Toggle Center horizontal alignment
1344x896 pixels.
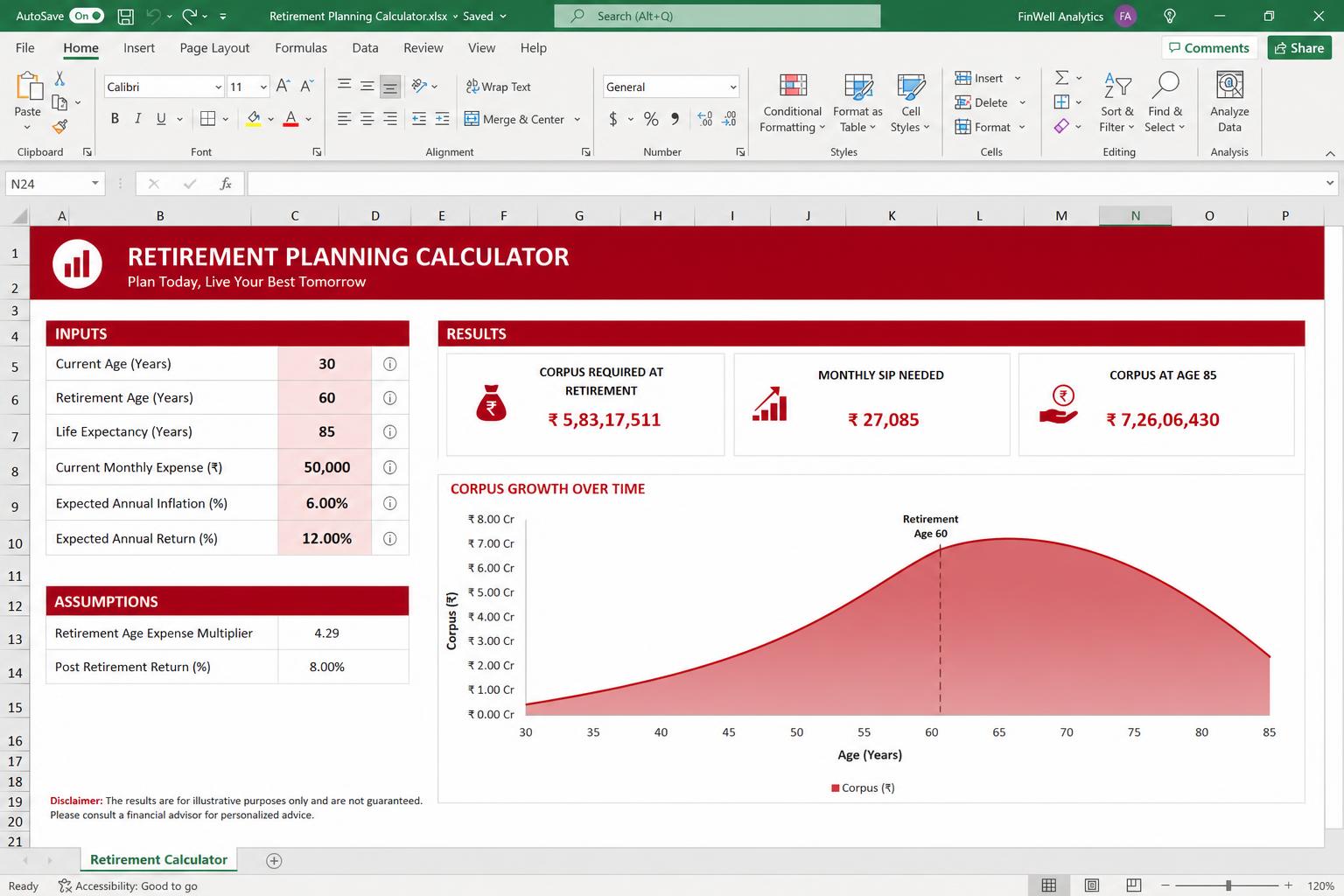[367, 118]
